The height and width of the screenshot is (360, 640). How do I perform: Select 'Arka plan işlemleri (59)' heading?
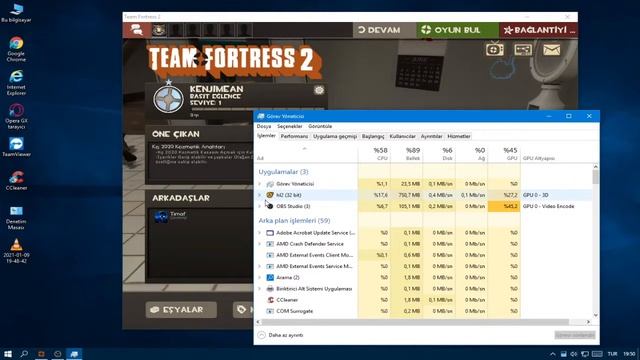[x=294, y=220]
